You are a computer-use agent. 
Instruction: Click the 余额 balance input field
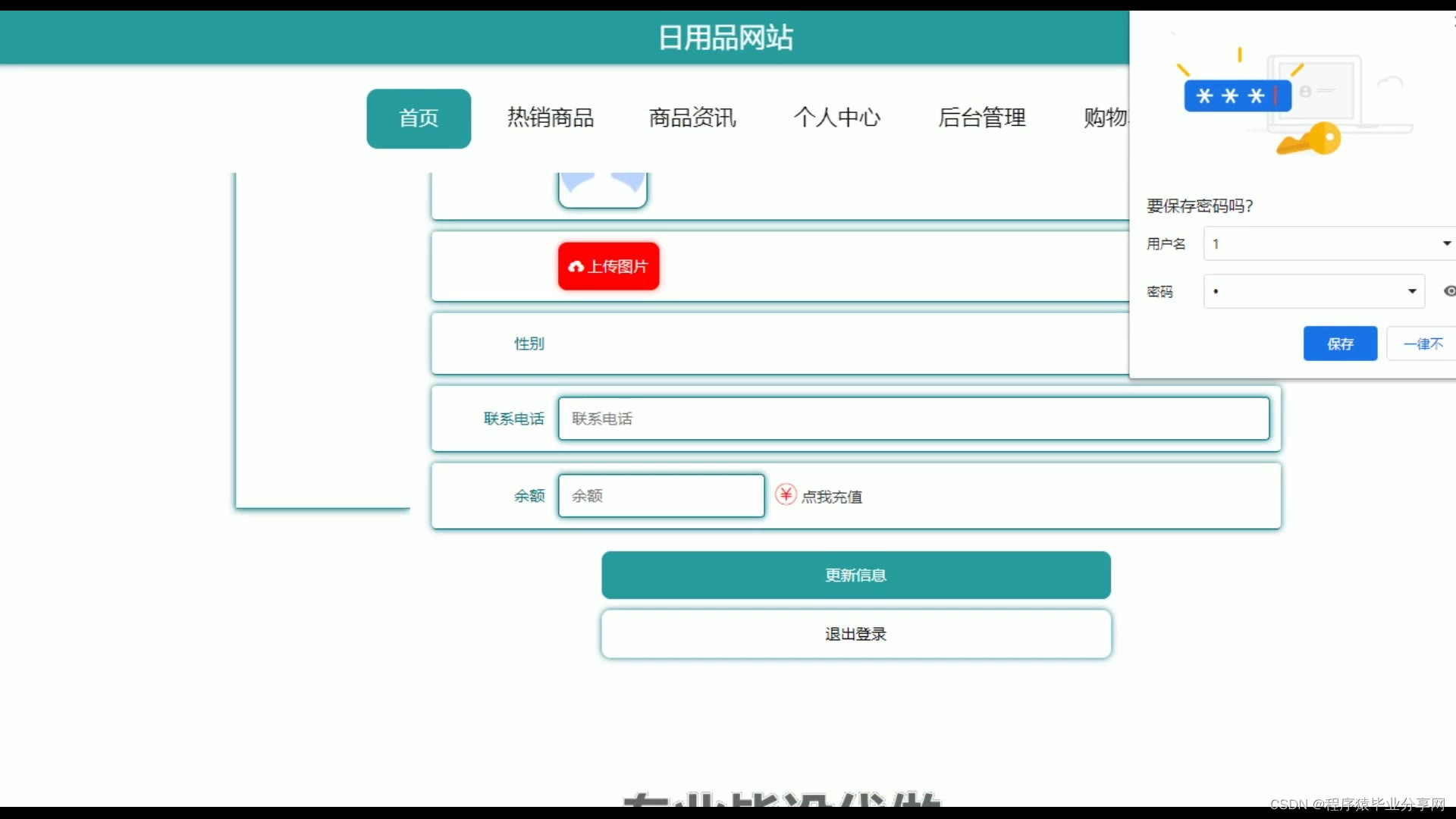point(661,496)
